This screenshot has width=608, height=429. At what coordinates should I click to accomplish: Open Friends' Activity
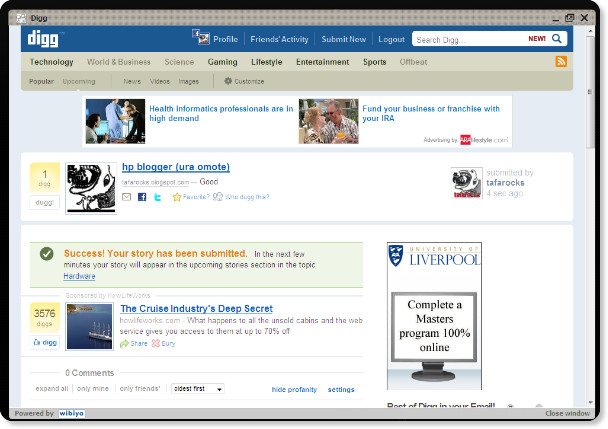pos(279,39)
